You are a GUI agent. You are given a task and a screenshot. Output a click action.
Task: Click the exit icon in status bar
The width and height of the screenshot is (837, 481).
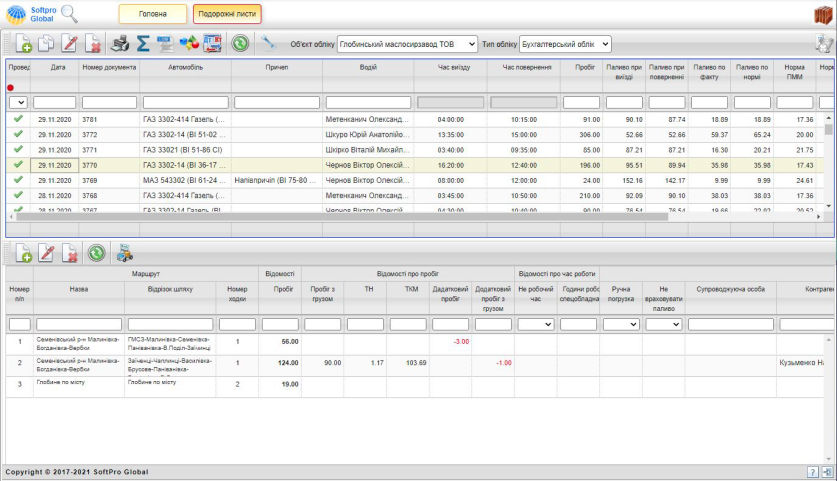click(x=827, y=472)
